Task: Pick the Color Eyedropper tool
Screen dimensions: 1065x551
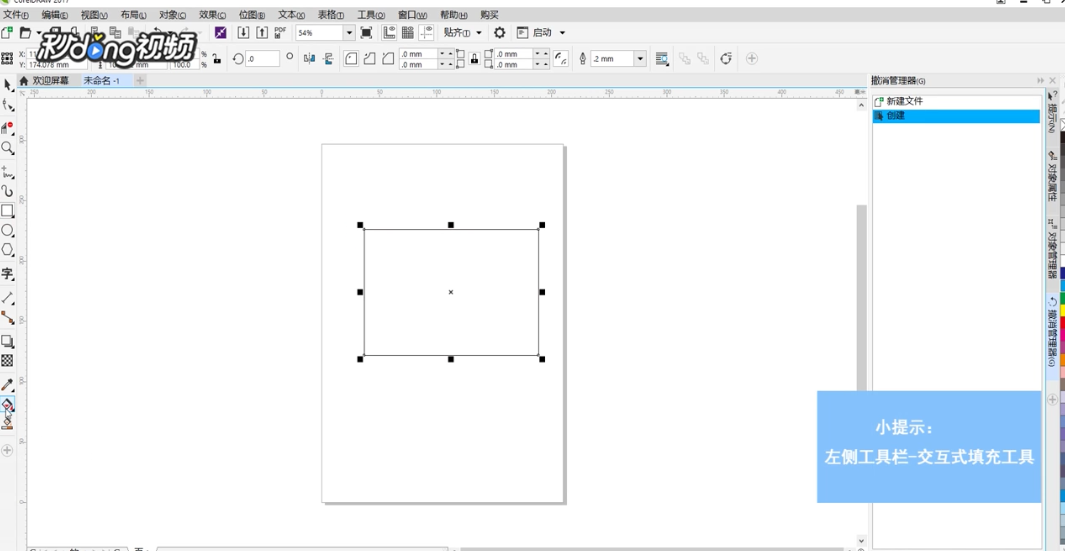Action: pyautogui.click(x=7, y=385)
